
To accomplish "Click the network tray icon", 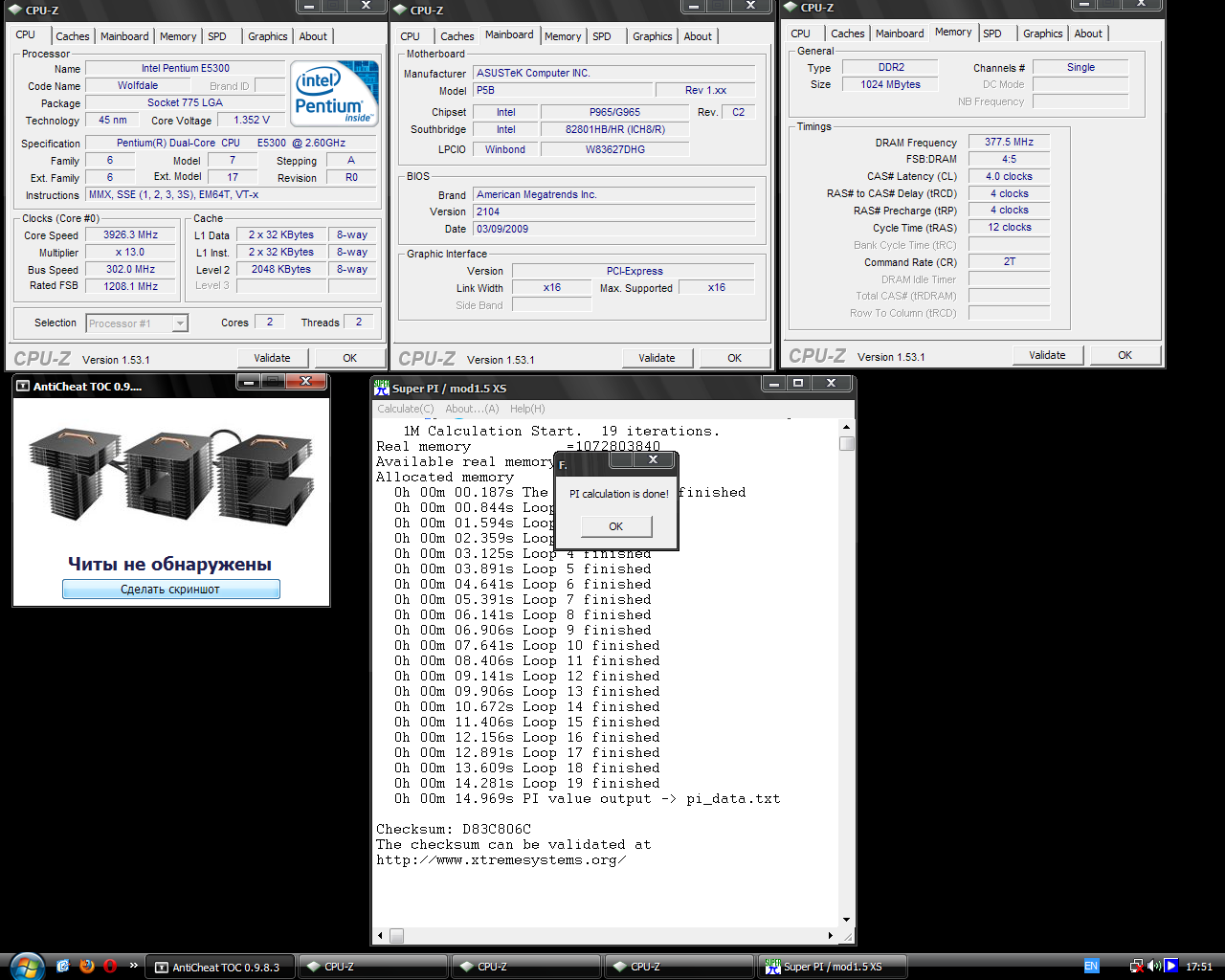I will (1137, 967).
